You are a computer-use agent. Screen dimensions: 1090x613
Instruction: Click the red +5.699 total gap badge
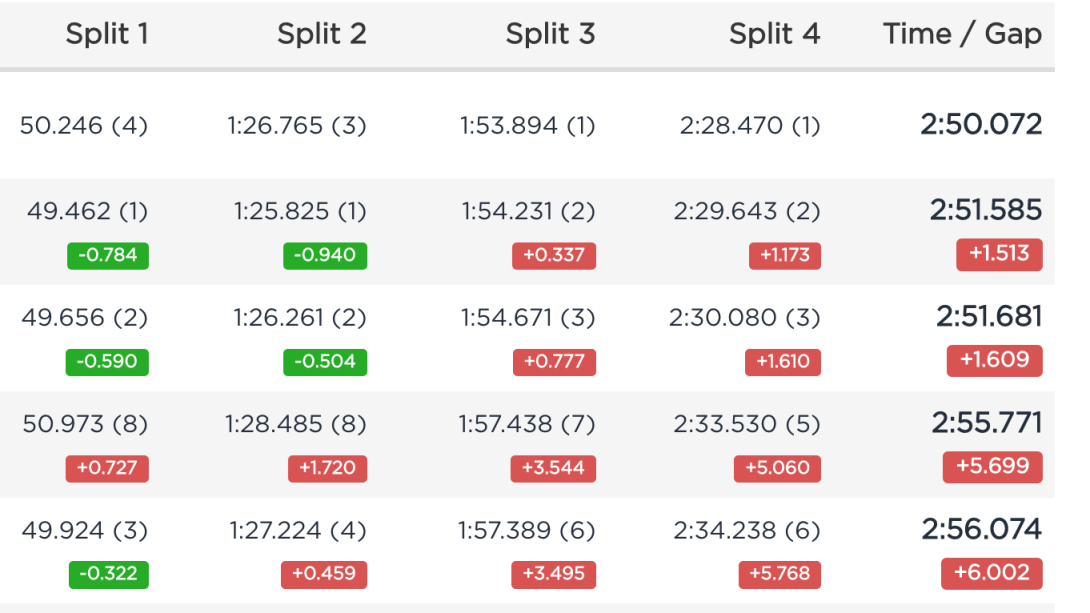coord(992,467)
